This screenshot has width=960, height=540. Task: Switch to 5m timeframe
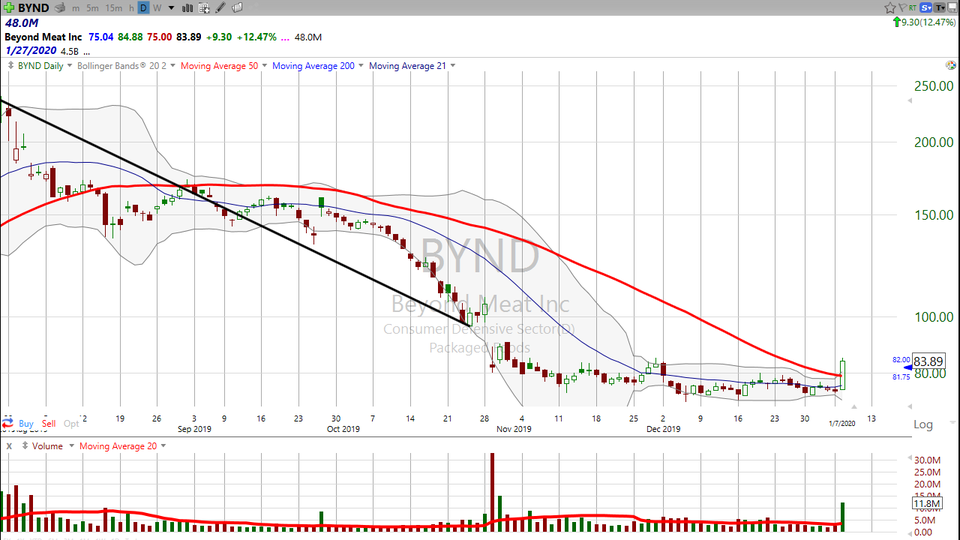(92, 8)
